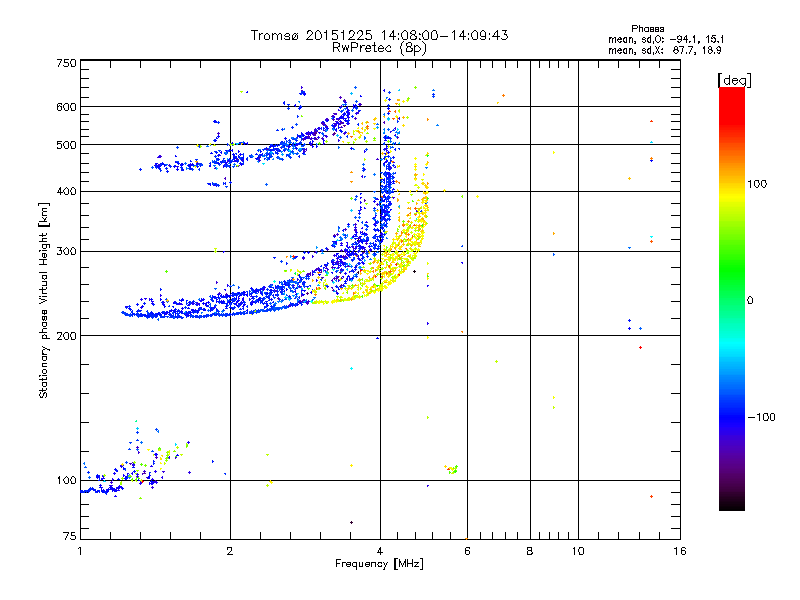Click the x-axis label '2'
Screen dimensions: 800x600
point(230,551)
